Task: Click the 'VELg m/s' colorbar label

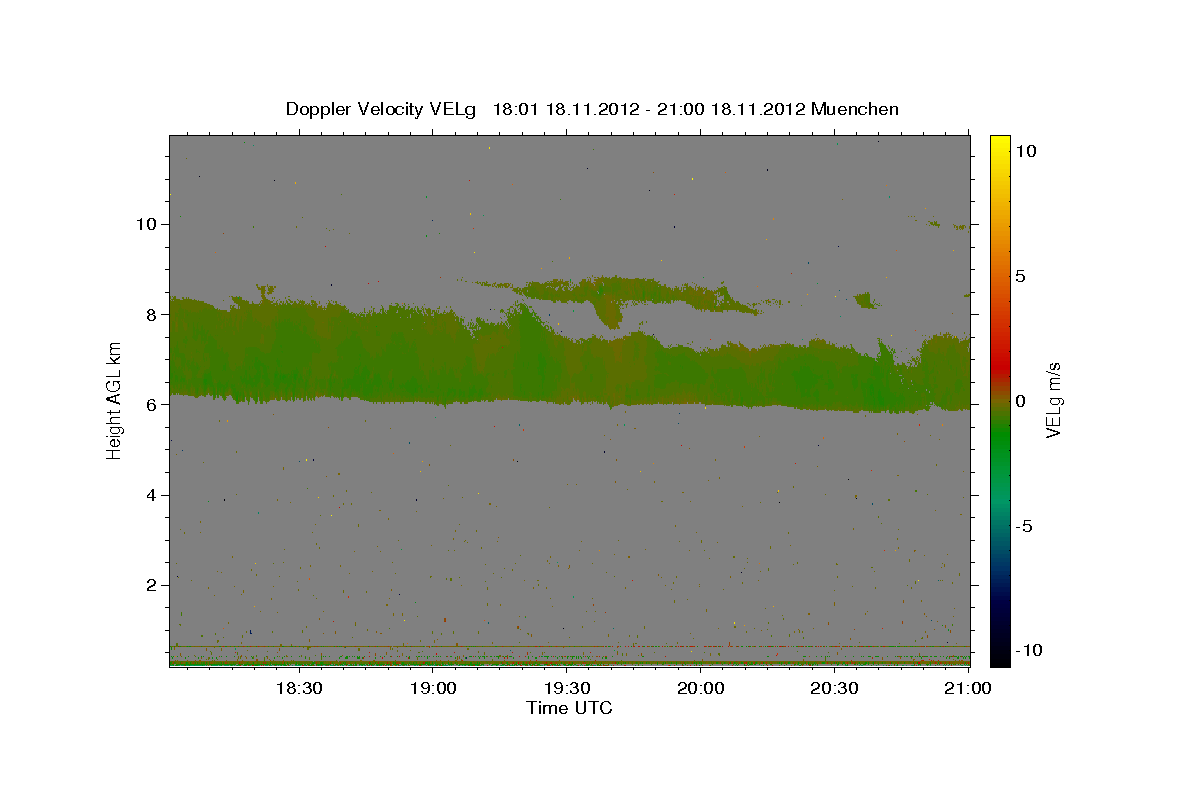Action: tap(1053, 401)
